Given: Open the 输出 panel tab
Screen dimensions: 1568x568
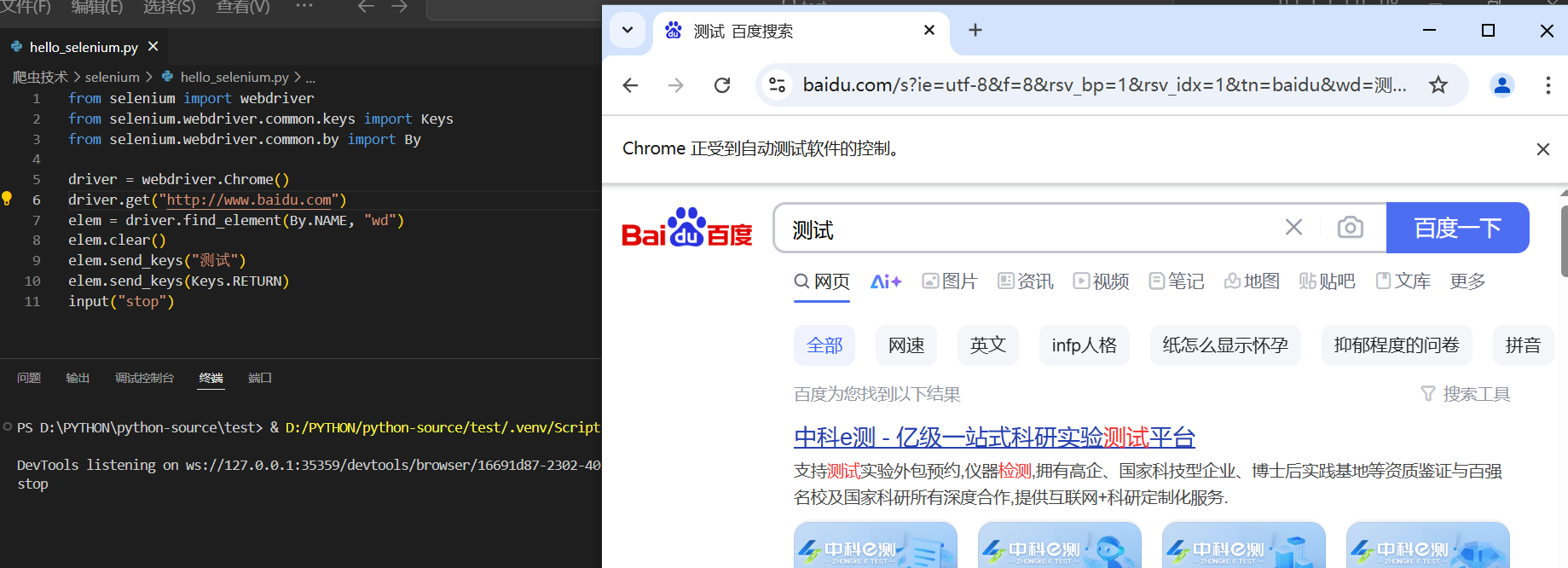Looking at the screenshot, I should coord(78,378).
